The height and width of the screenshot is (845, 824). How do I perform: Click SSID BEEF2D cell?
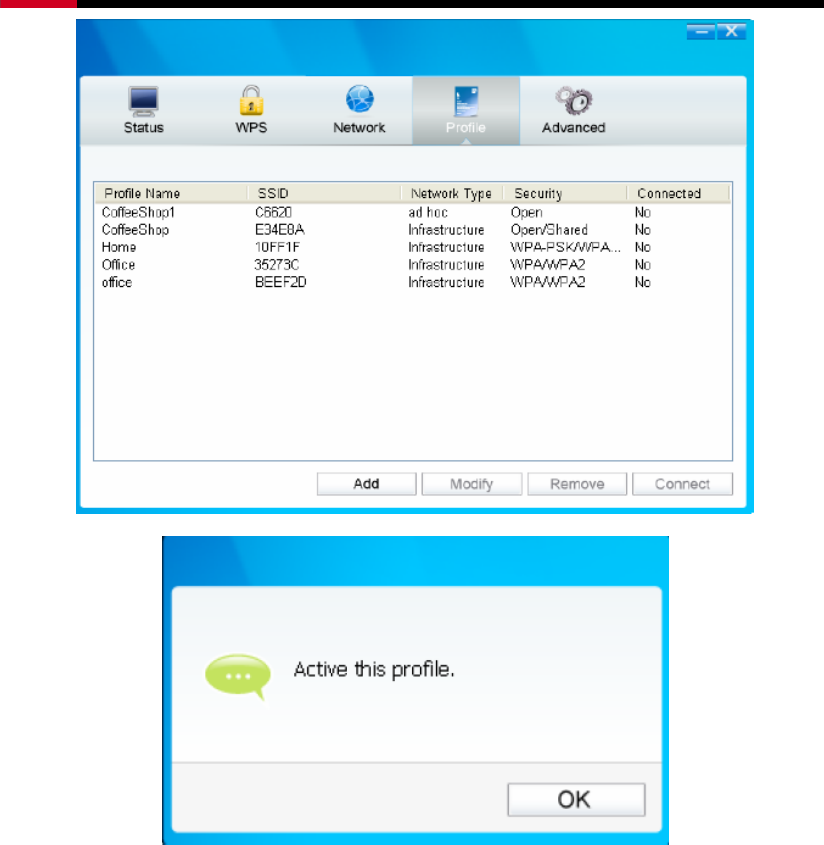tap(280, 282)
